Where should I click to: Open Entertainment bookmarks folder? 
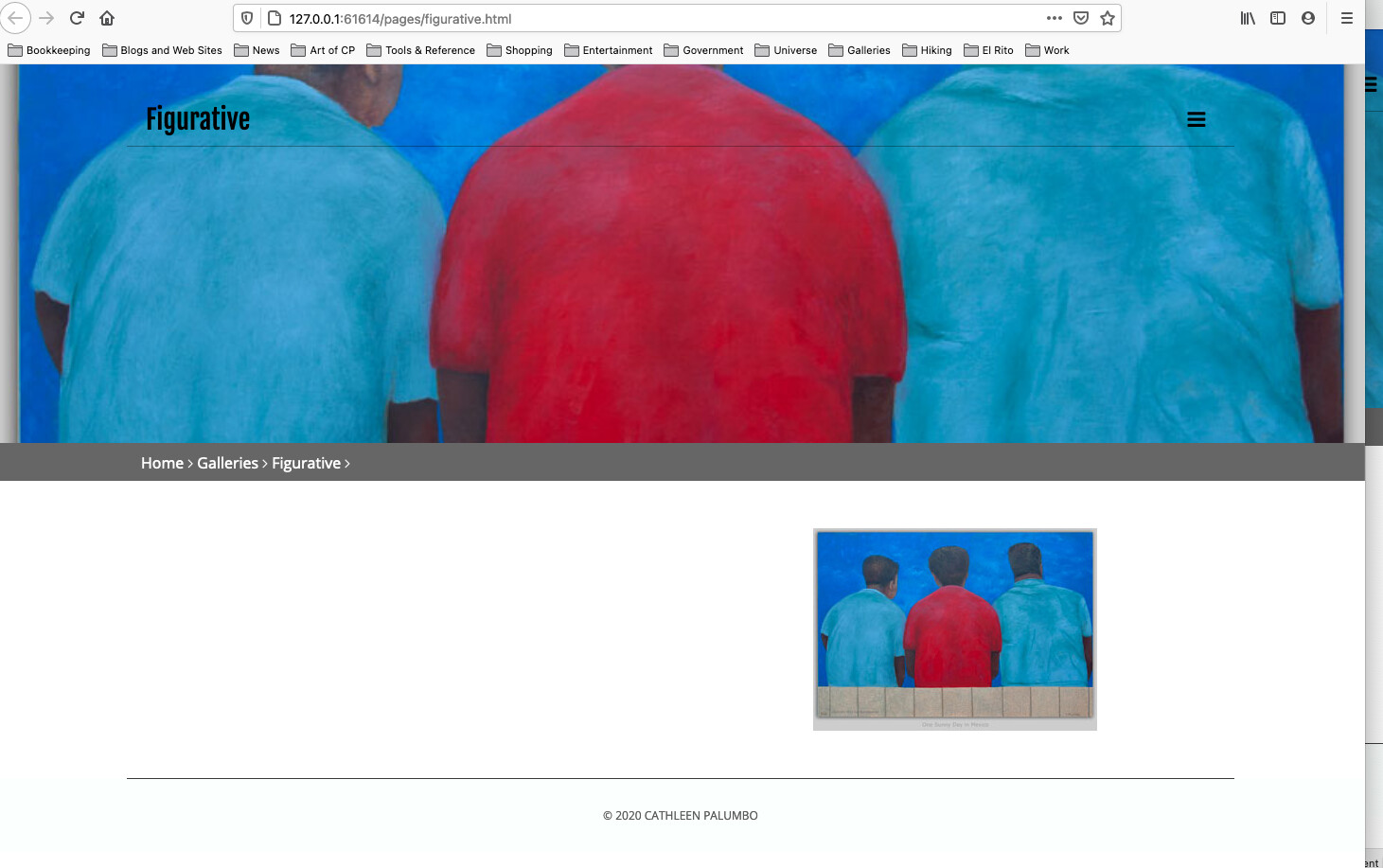point(608,50)
